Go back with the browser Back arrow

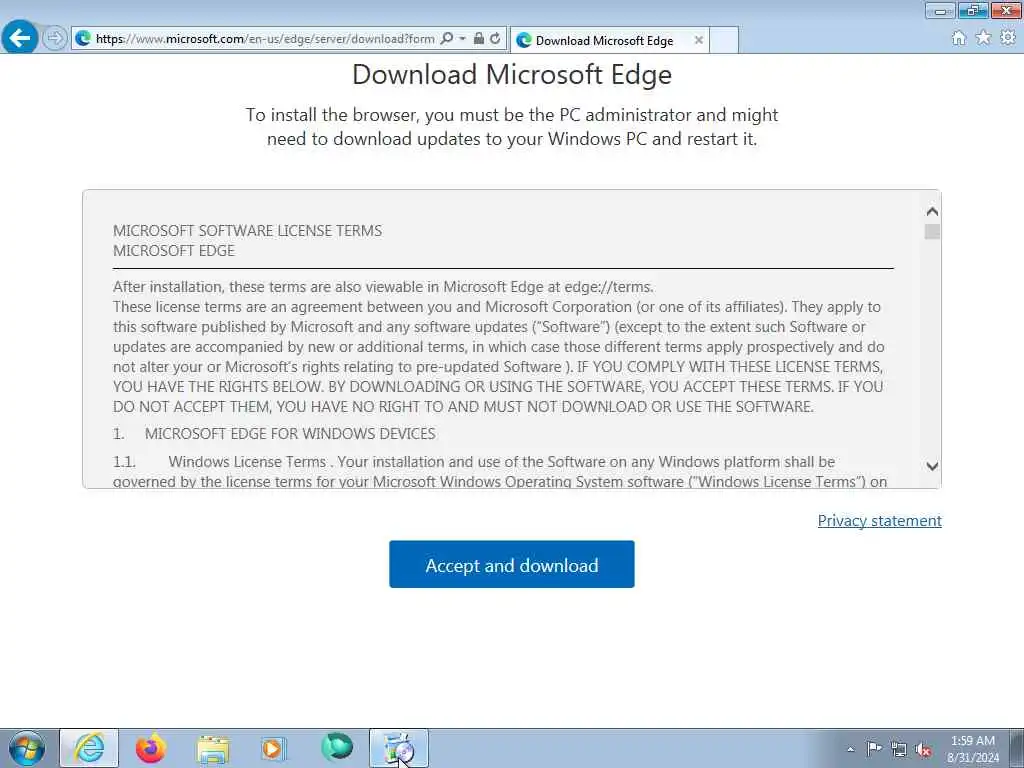pyautogui.click(x=20, y=38)
